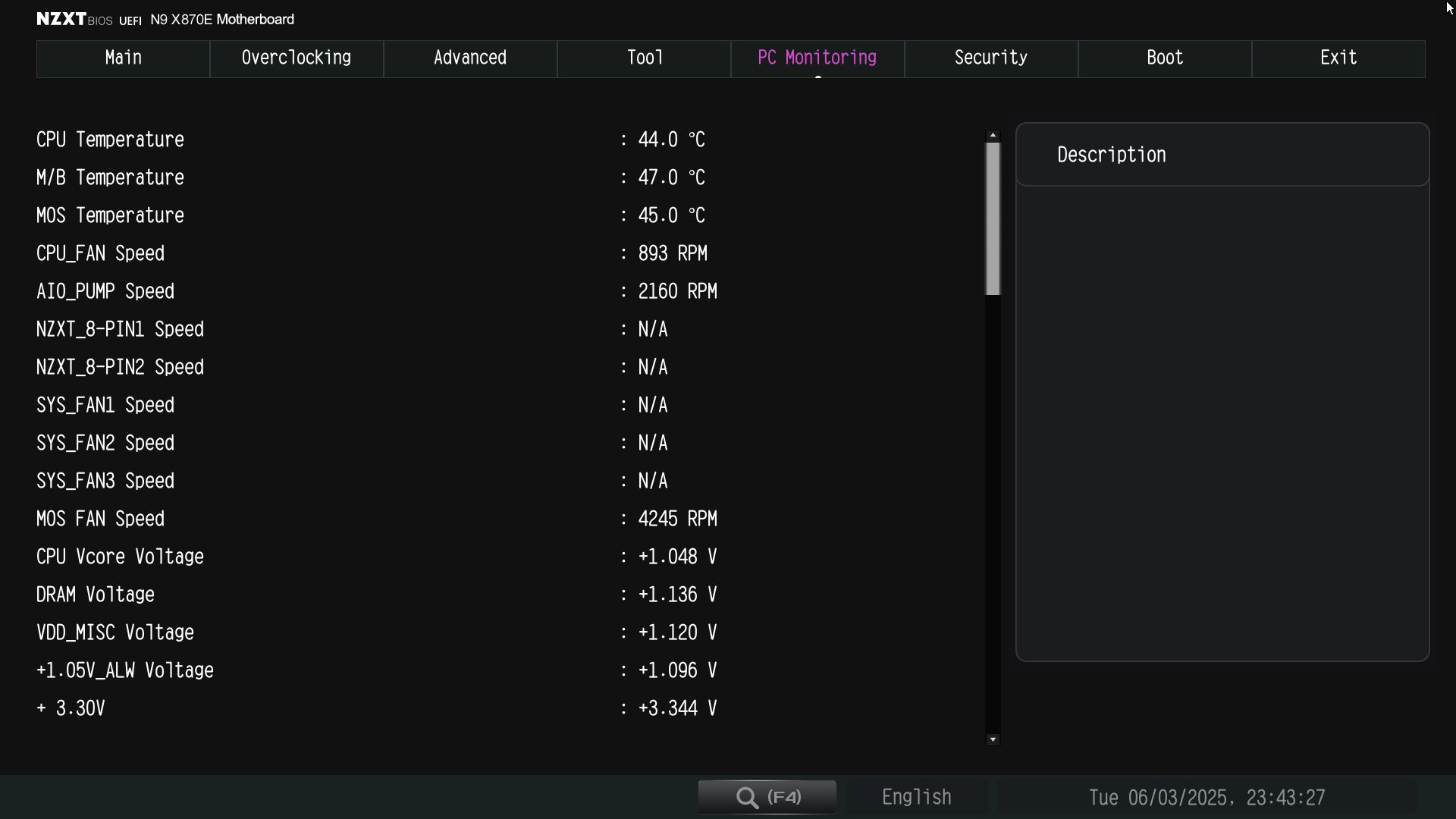
Task: Go to the Tool tab
Action: [x=644, y=58]
